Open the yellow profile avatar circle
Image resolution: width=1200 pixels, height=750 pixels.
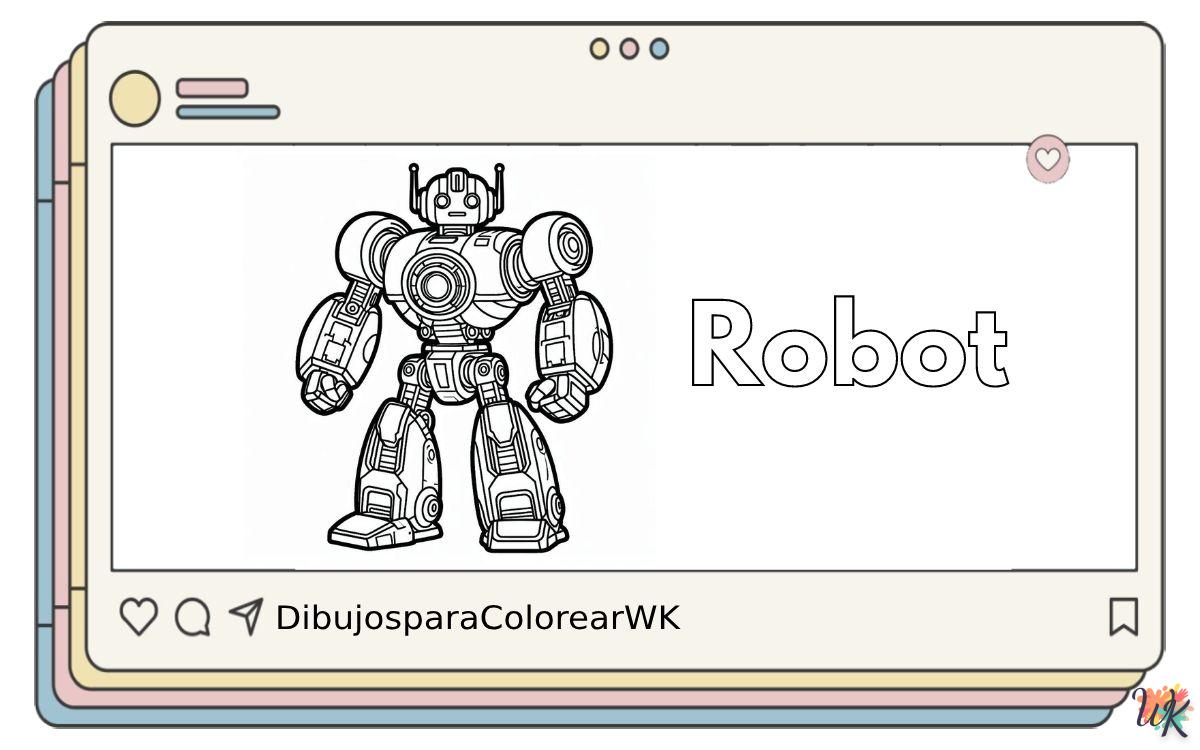pos(134,99)
